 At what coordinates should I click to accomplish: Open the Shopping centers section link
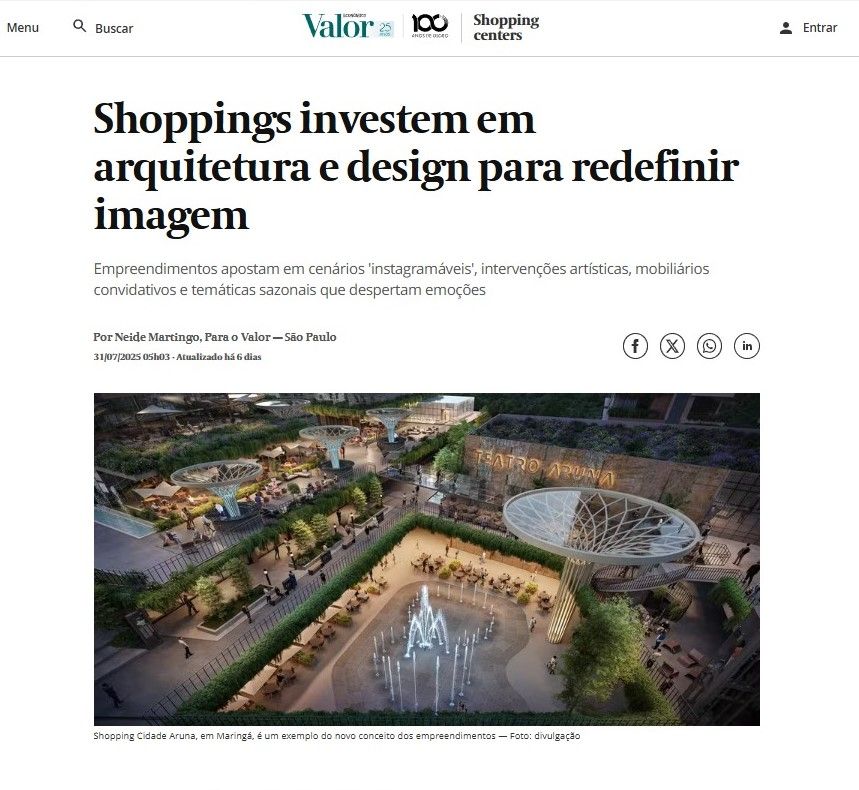506,27
